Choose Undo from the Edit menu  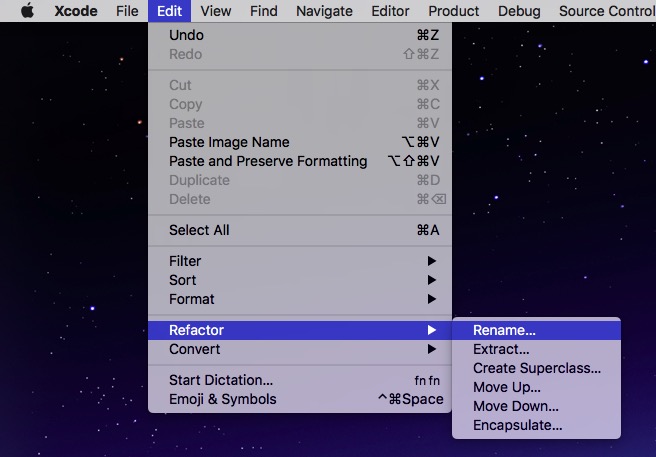[x=300, y=35]
